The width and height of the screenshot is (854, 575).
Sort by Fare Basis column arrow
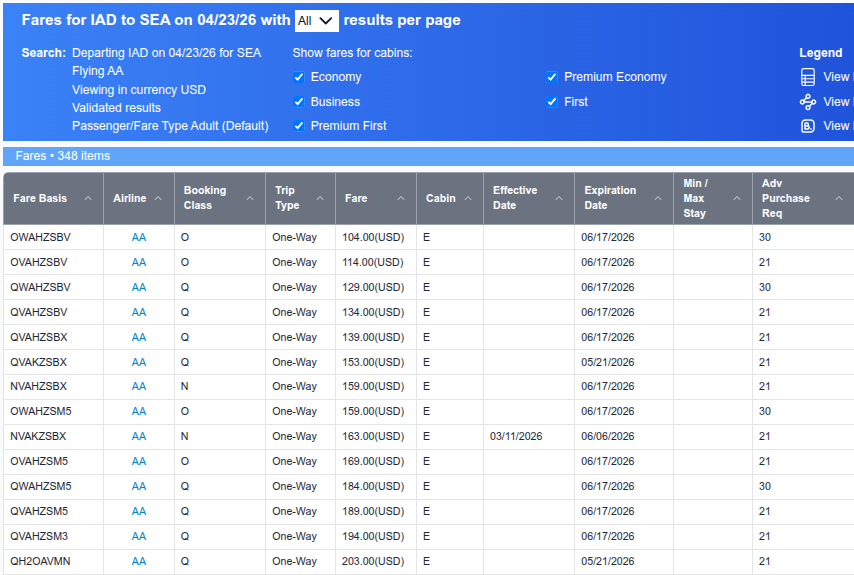[88, 198]
